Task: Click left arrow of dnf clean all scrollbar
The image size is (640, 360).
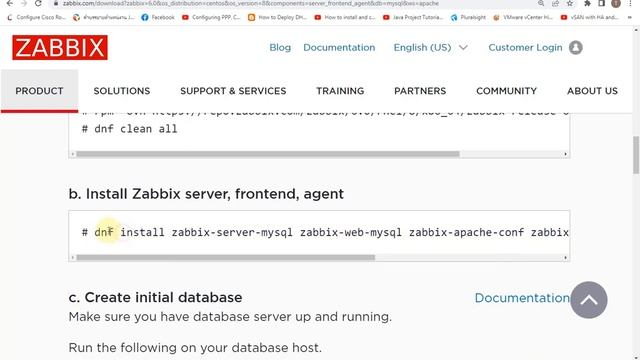Action: pyautogui.click(x=73, y=154)
